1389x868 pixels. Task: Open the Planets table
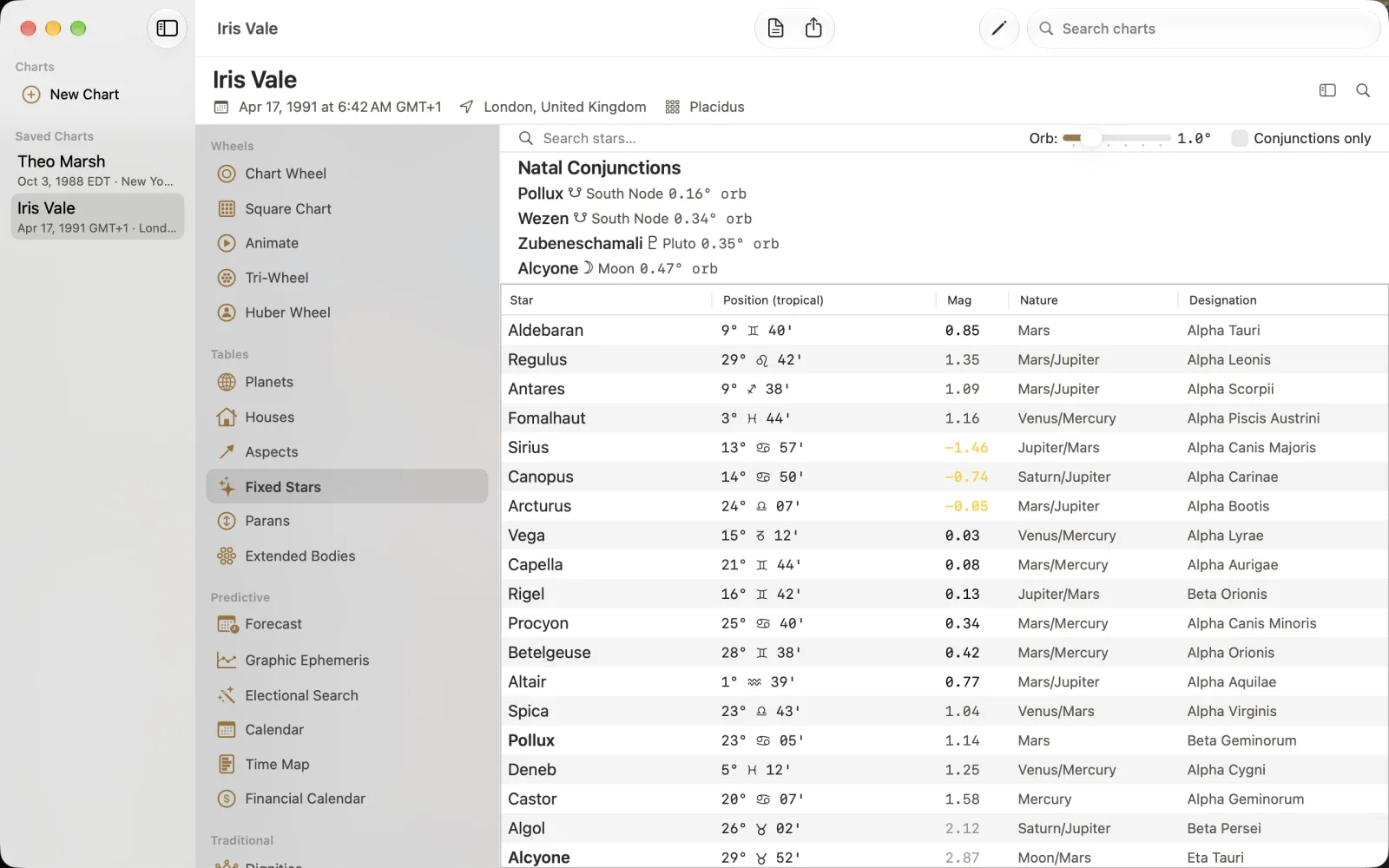point(347,382)
